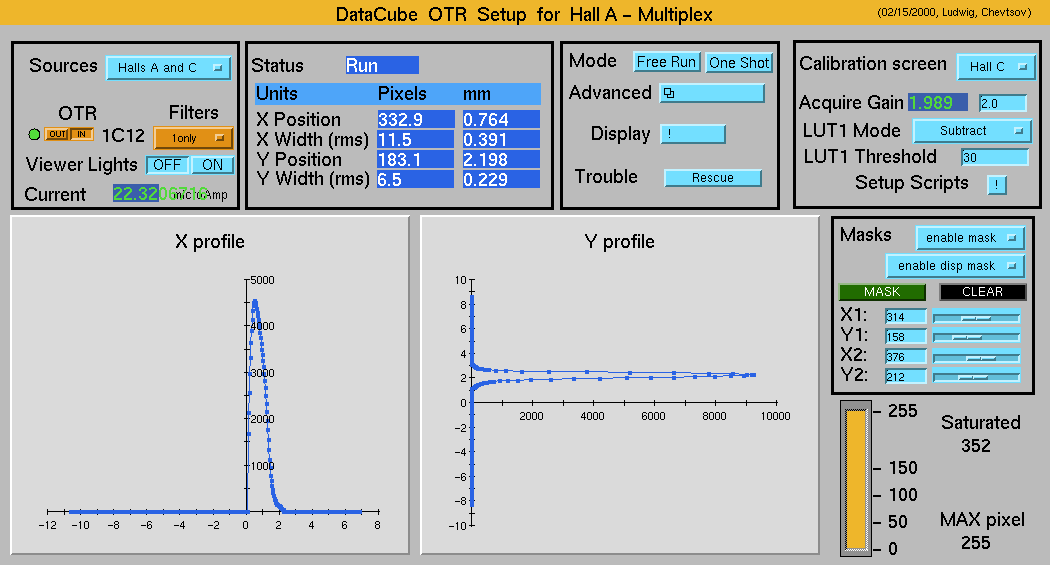
Task: Set OTR to OUT
Action: pos(56,135)
